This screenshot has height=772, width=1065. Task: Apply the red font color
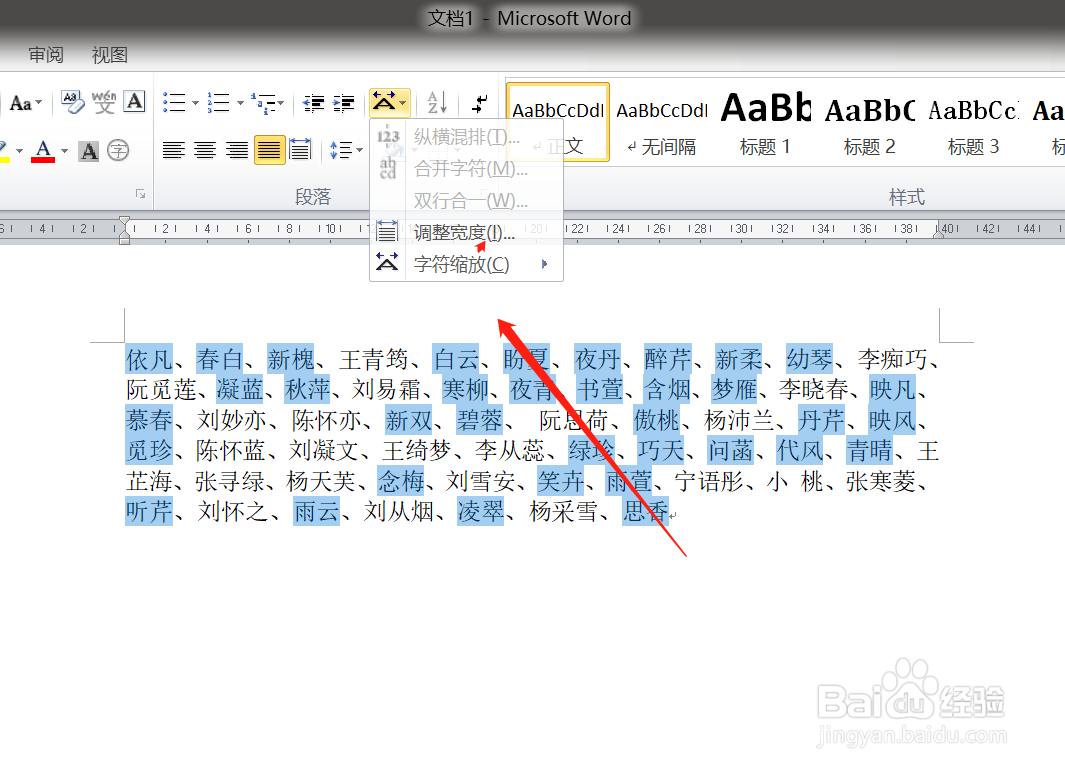[43, 151]
